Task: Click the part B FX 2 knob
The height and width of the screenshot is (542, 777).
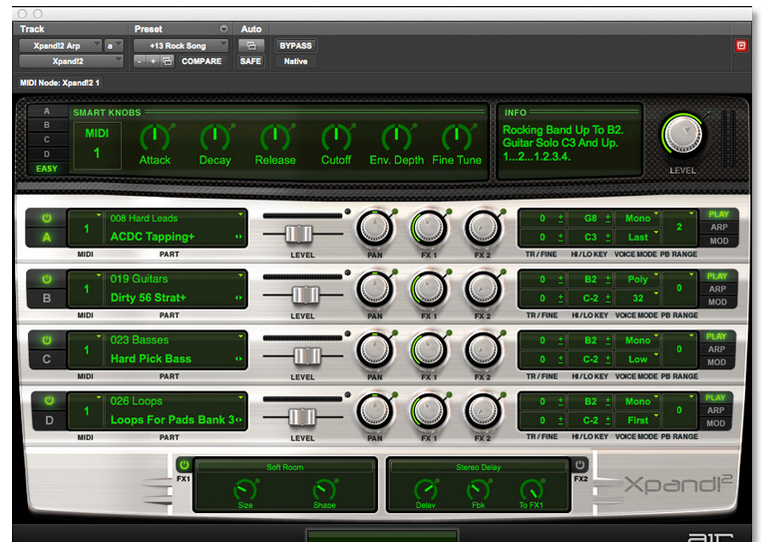Action: (482, 289)
